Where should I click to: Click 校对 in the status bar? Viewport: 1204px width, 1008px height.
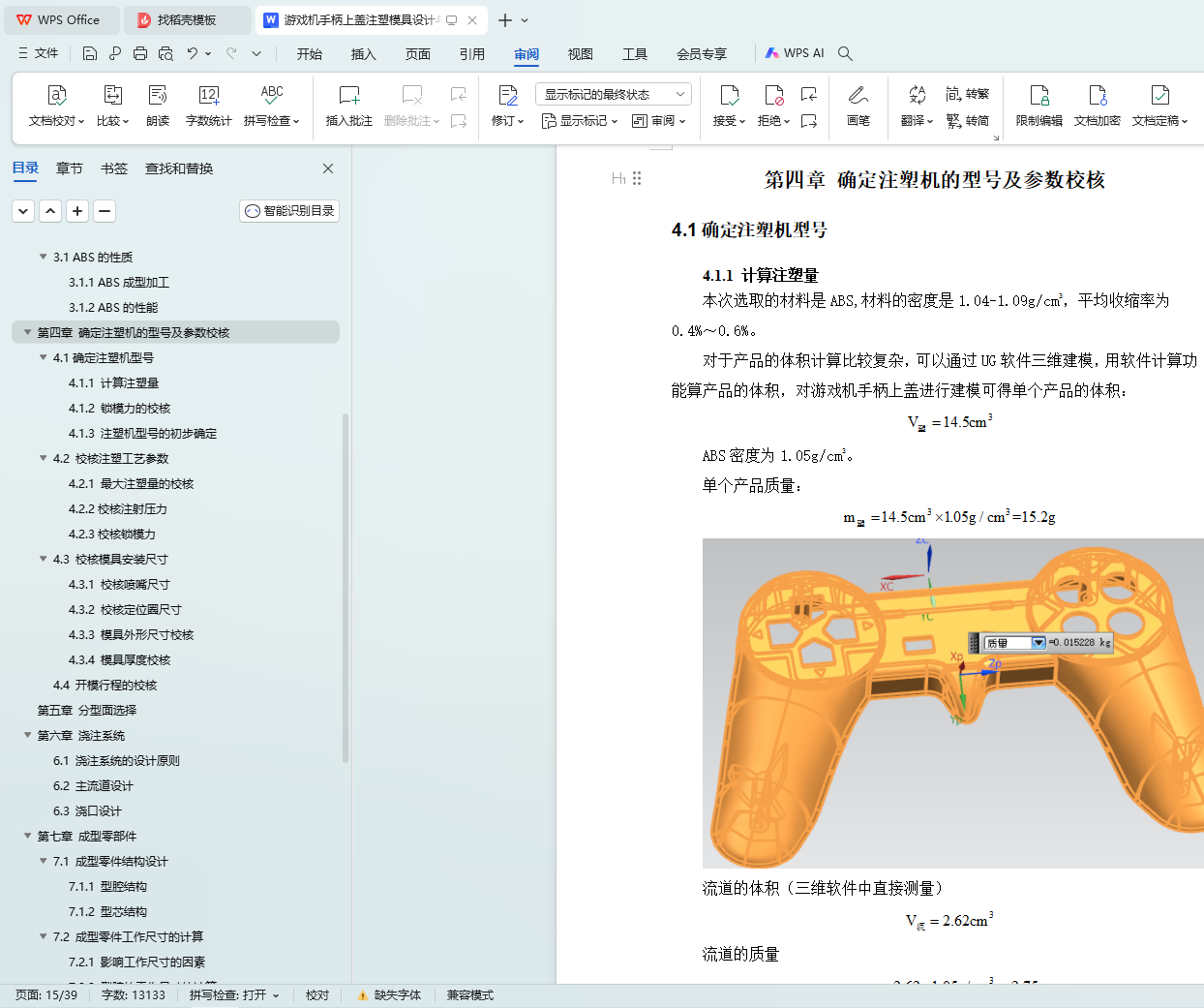pyautogui.click(x=317, y=995)
